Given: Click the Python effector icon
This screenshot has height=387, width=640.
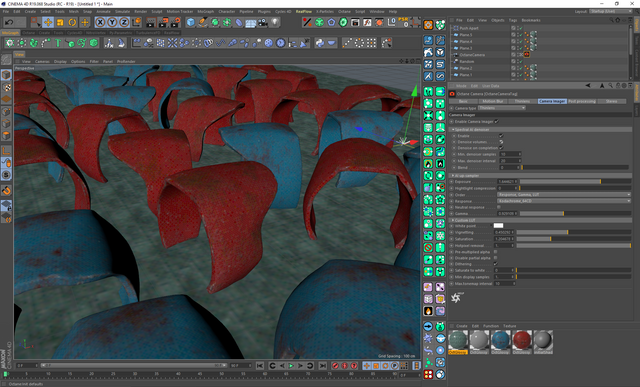Looking at the screenshot, I should pos(320,43).
